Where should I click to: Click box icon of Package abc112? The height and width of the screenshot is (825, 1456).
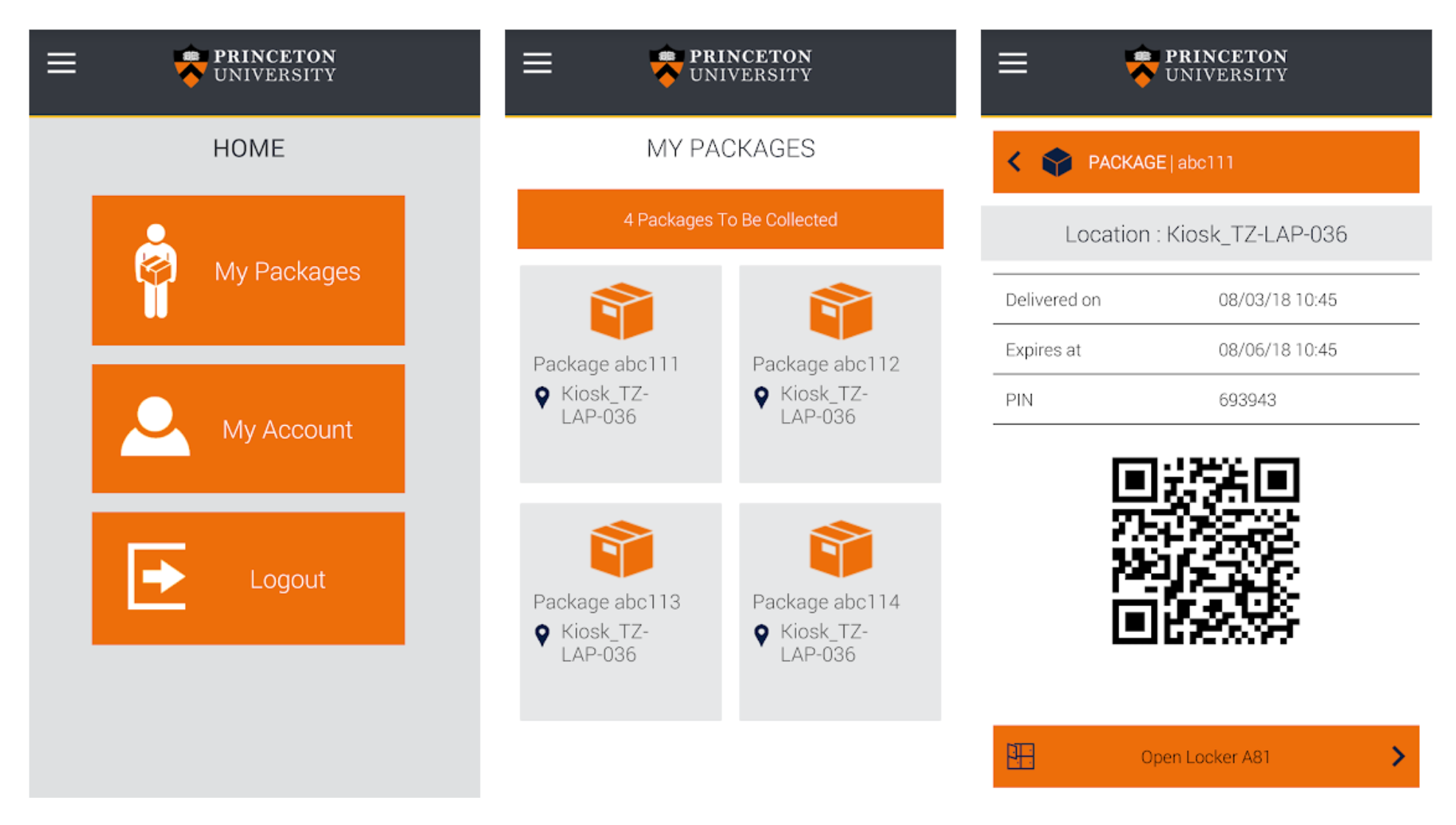pos(841,310)
